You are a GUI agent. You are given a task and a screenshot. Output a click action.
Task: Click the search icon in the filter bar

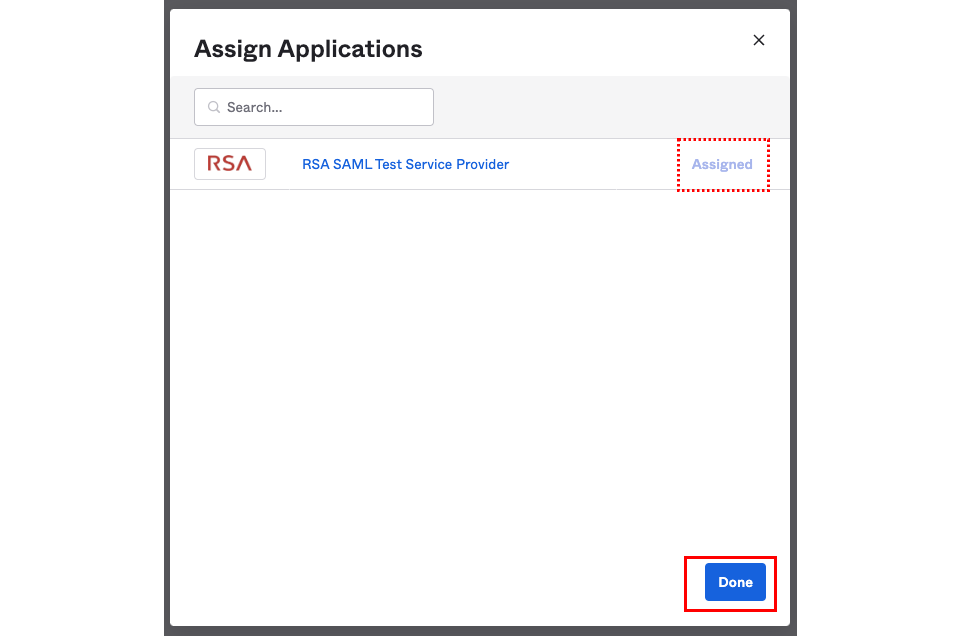pos(214,107)
